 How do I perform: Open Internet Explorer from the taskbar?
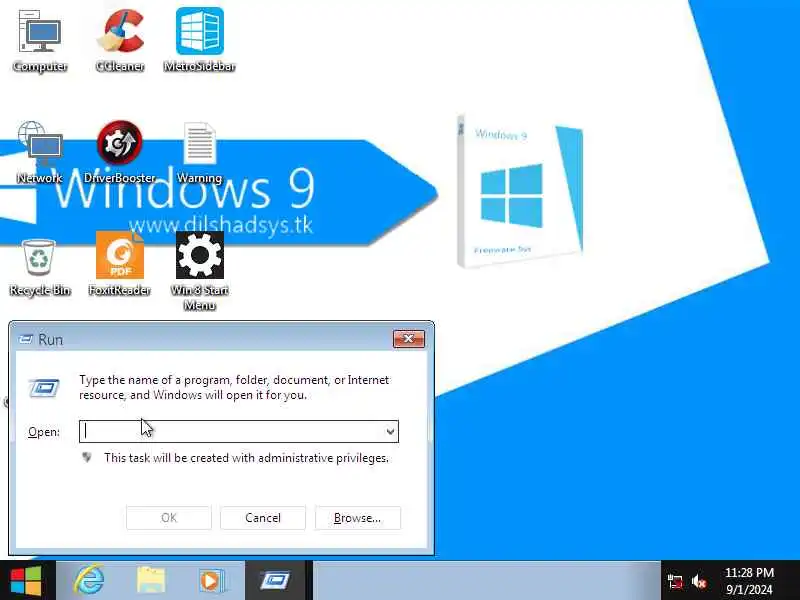(x=89, y=581)
